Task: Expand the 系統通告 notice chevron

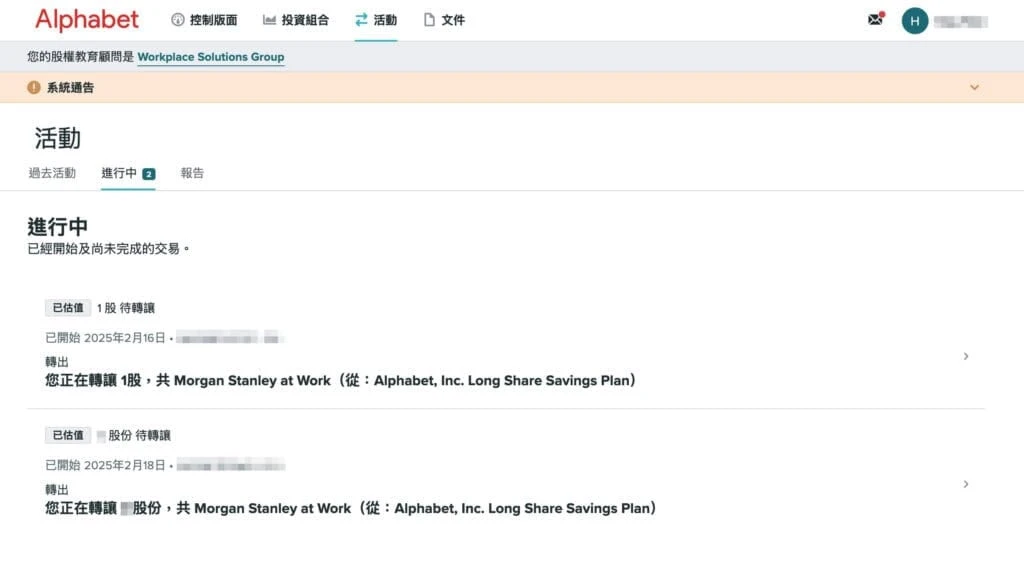Action: point(974,87)
